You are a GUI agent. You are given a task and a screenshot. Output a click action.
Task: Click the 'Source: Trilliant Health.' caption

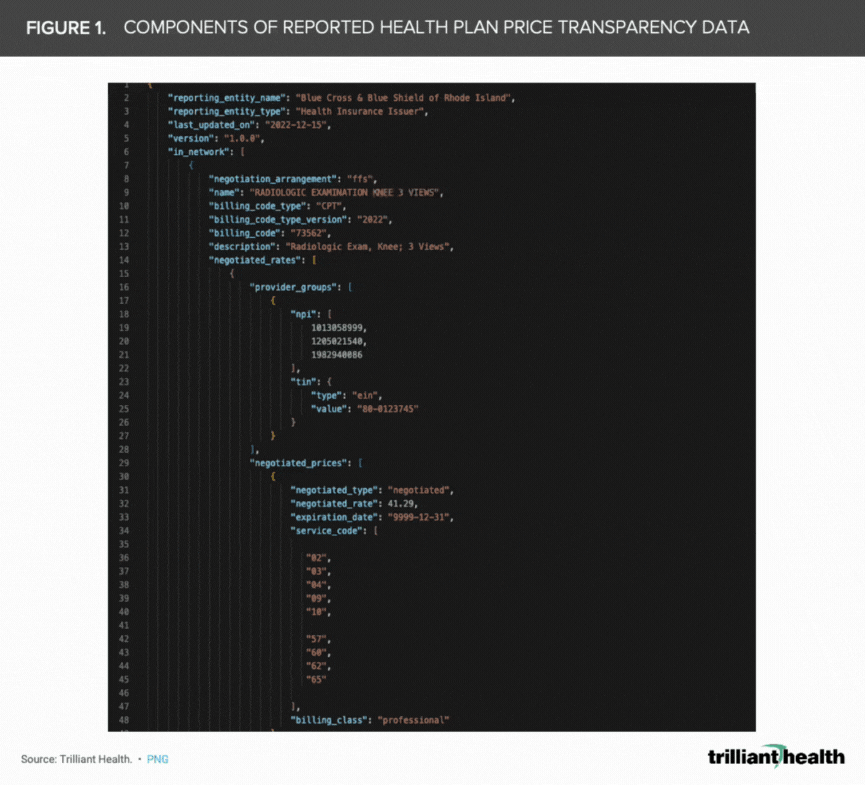coord(77,759)
